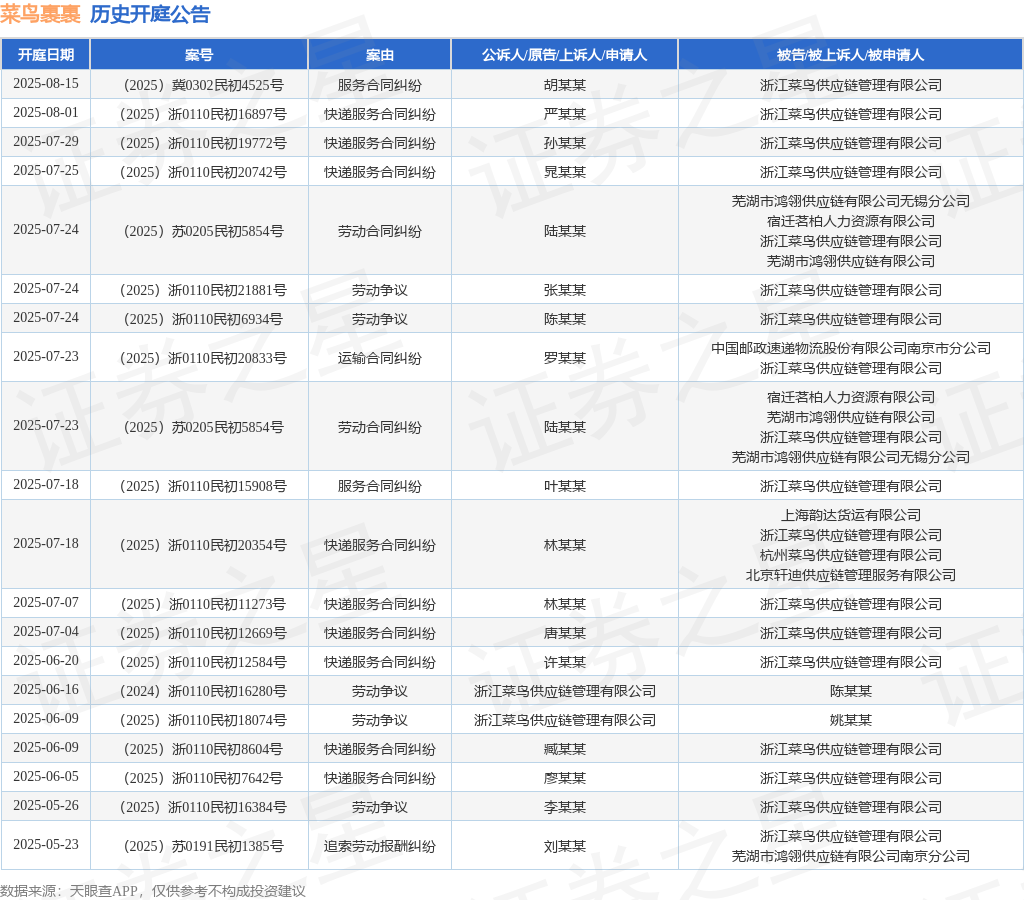The width and height of the screenshot is (1024, 900).
Task: Click the date 2025-06-16
Action: coord(46,690)
